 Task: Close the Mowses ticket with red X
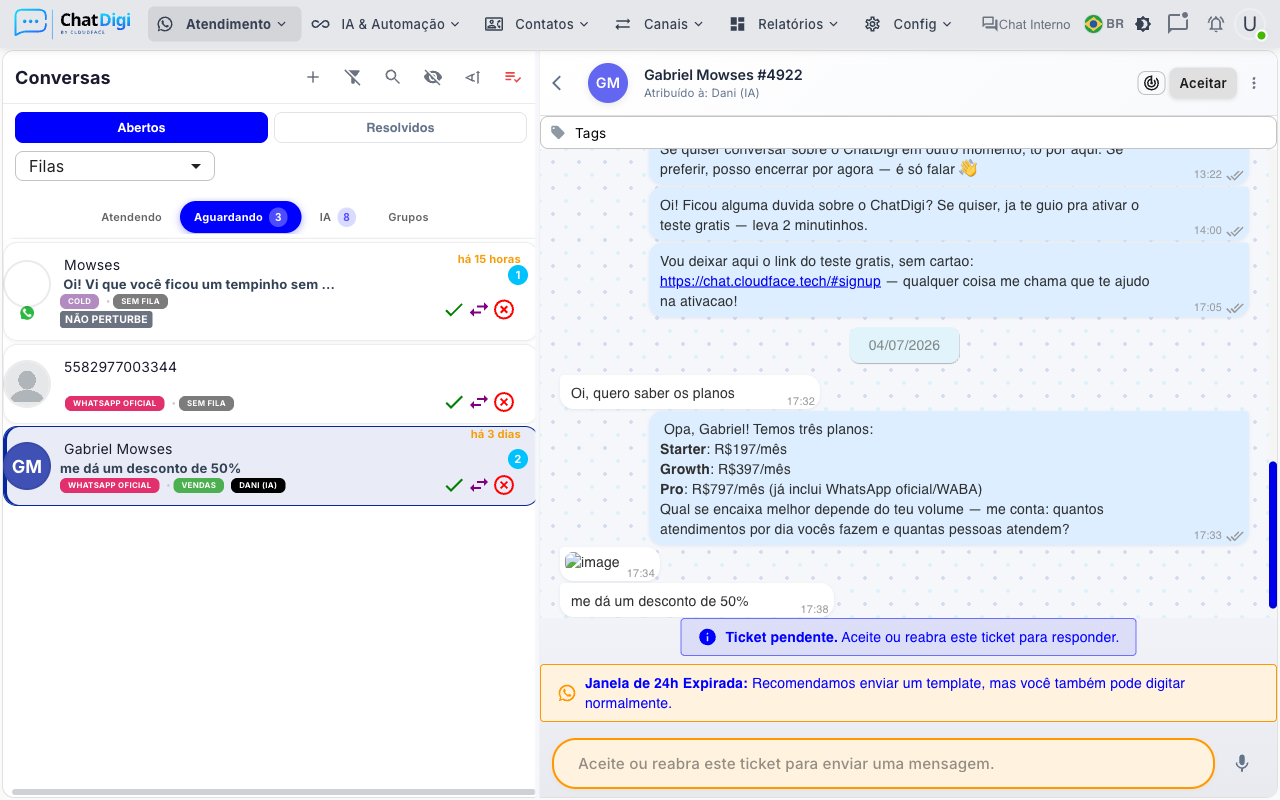point(504,310)
